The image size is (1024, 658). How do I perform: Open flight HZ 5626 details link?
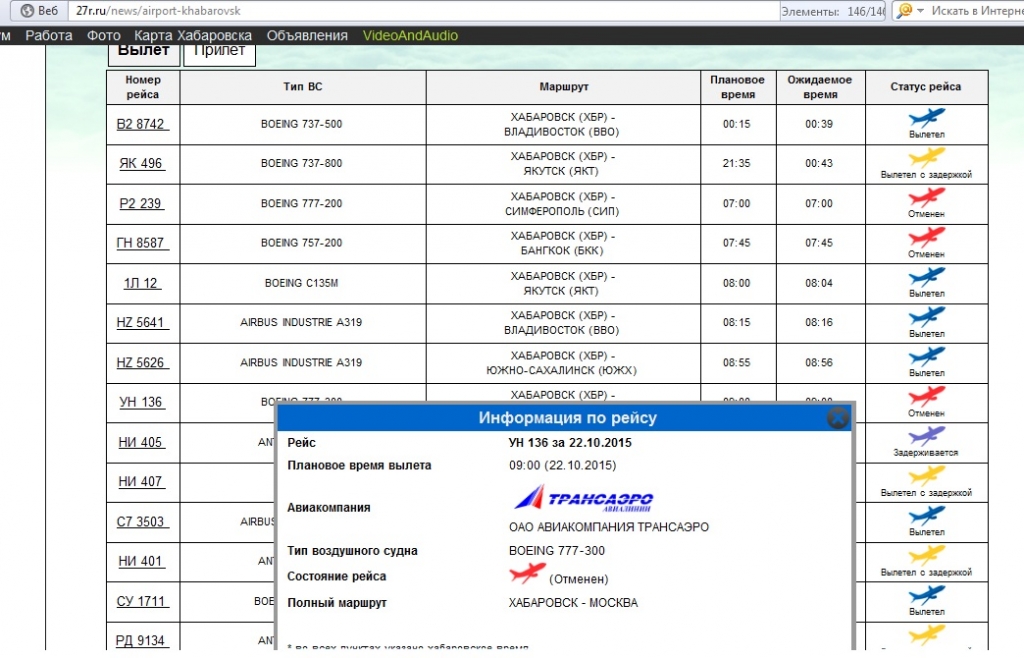[x=141, y=362]
